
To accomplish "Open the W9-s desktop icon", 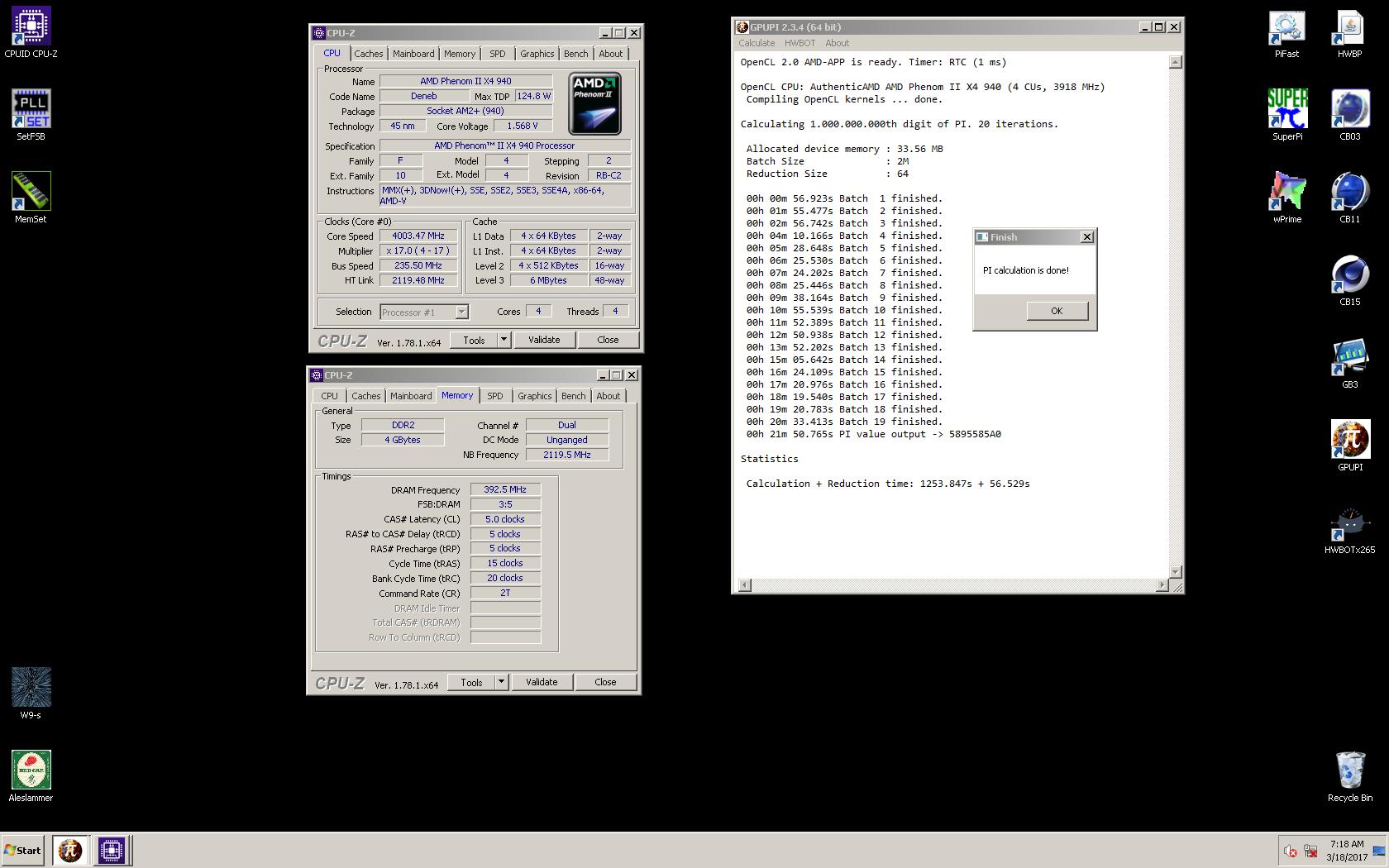I will tap(31, 694).
